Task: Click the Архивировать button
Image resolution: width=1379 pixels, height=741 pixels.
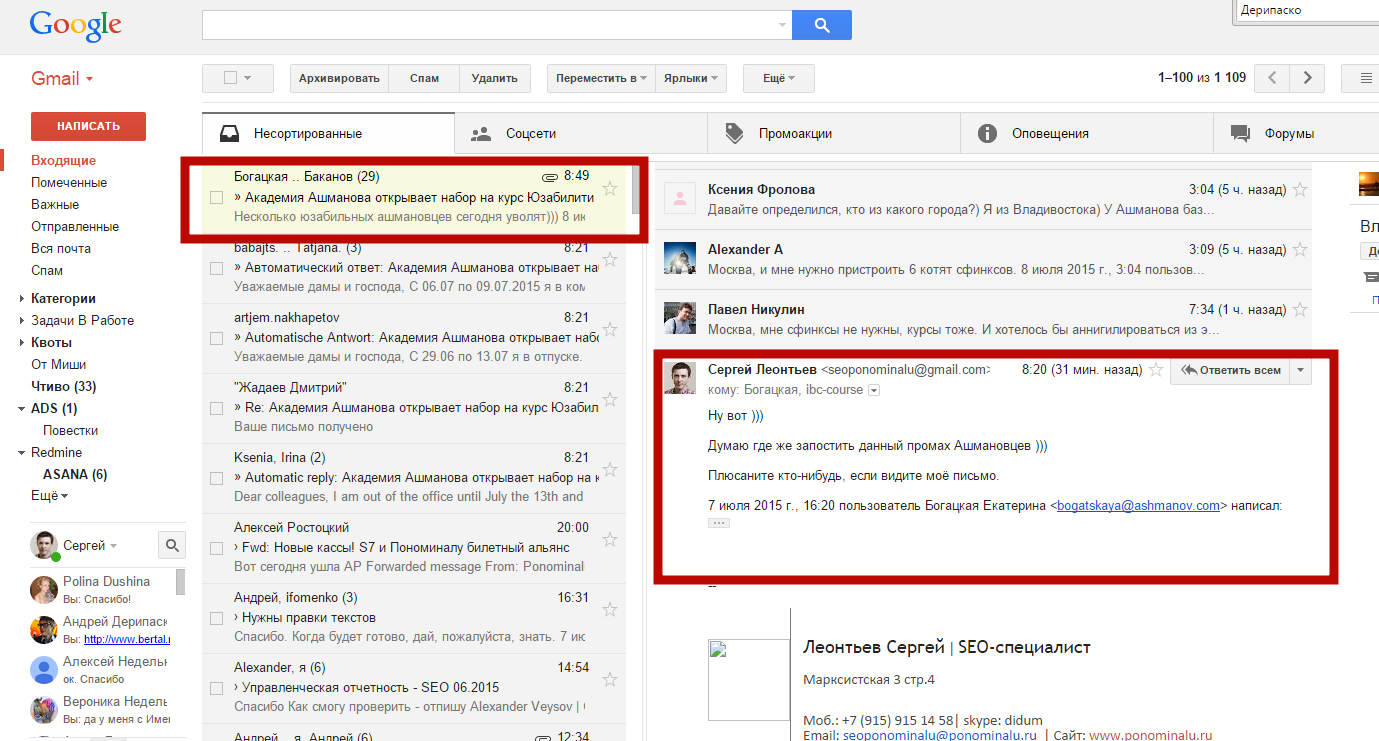Action: 339,78
